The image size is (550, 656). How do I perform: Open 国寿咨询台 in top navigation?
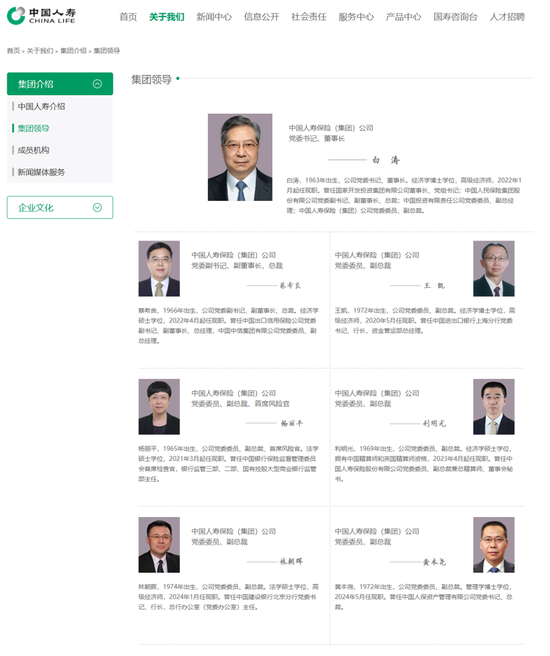pyautogui.click(x=455, y=17)
